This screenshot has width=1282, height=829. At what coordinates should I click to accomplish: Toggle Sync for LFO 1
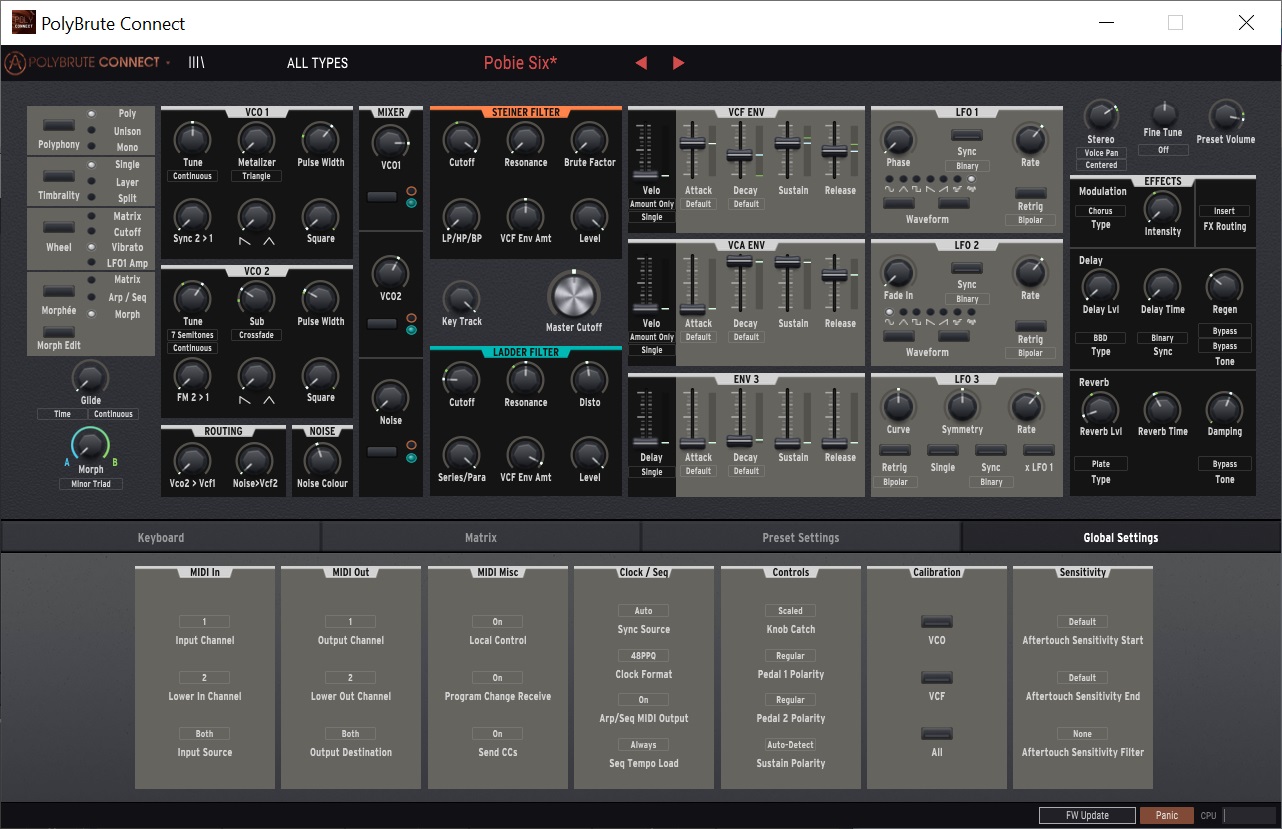(967, 135)
